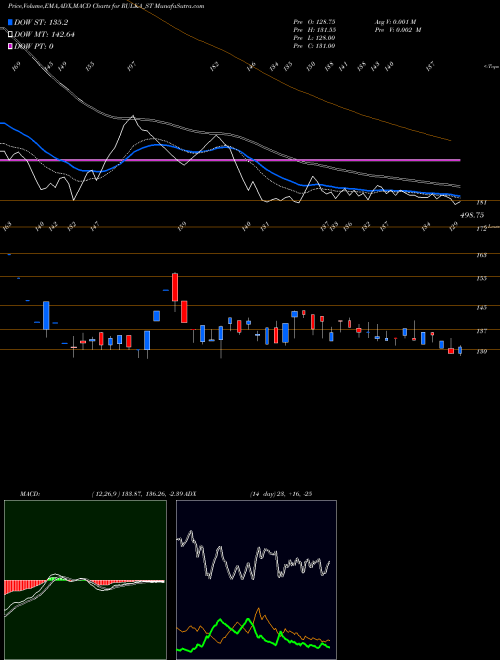Image resolution: width=500 pixels, height=660 pixels.
Task: Click the ADX '(14 day) 28, +16, -25' values
Action: click(280, 494)
